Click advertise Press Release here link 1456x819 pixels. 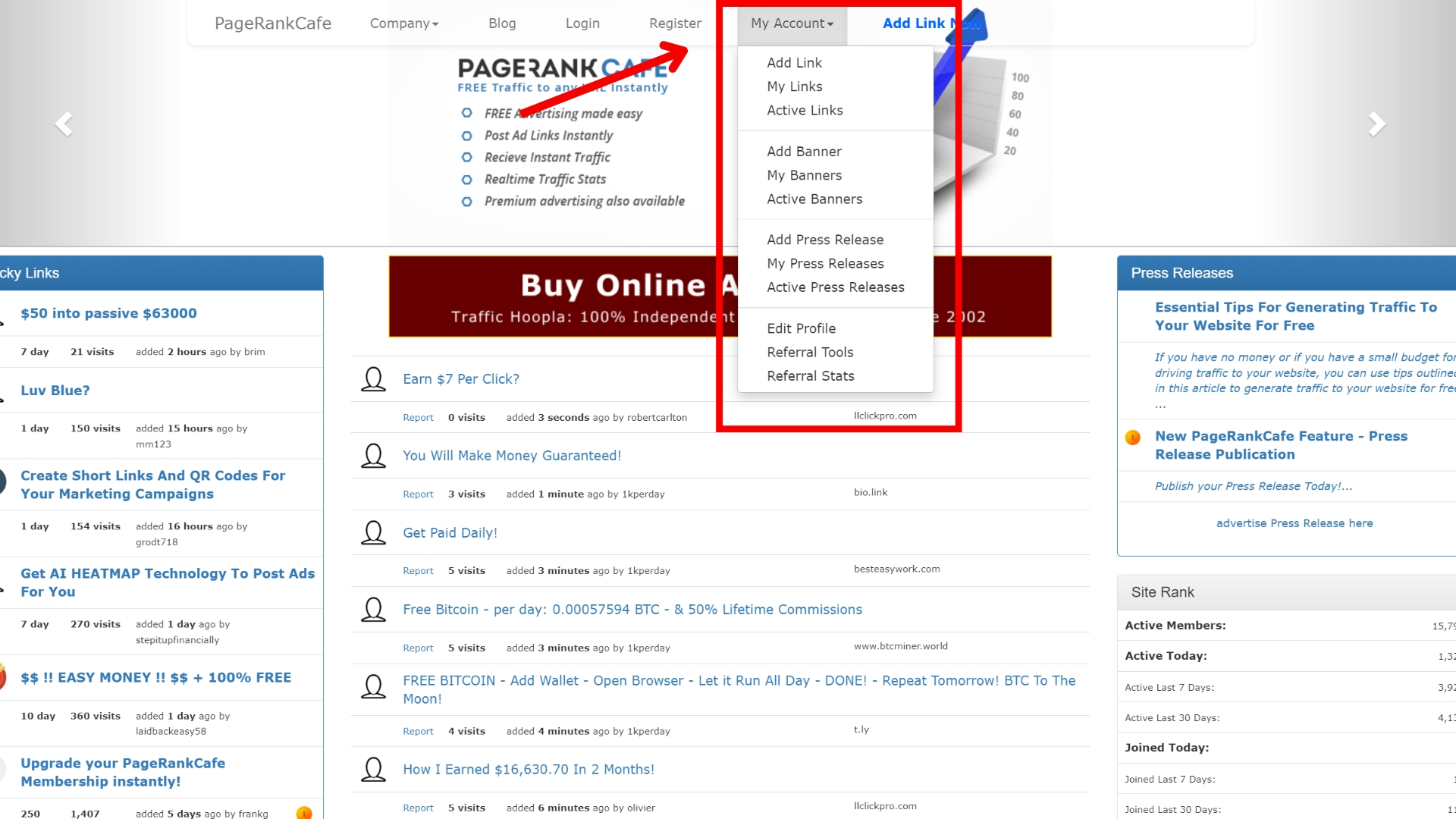1295,522
